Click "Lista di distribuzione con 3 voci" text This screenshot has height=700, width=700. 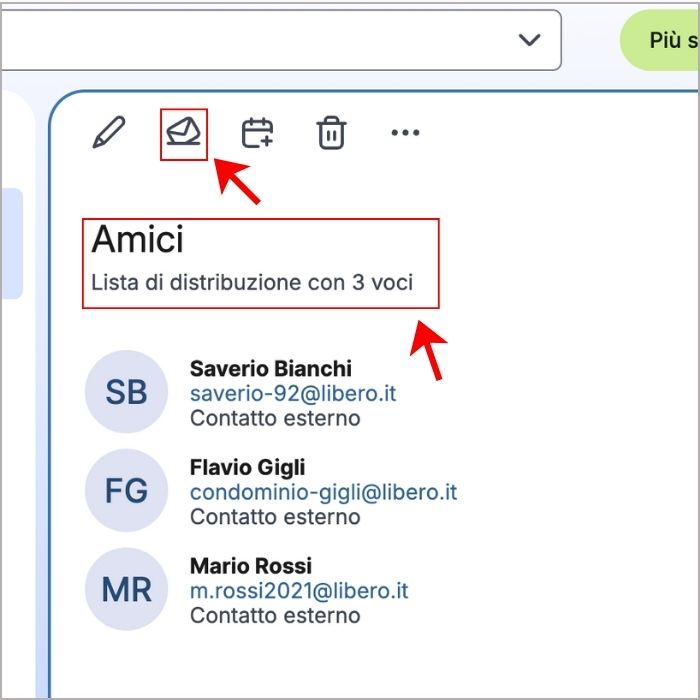[252, 282]
